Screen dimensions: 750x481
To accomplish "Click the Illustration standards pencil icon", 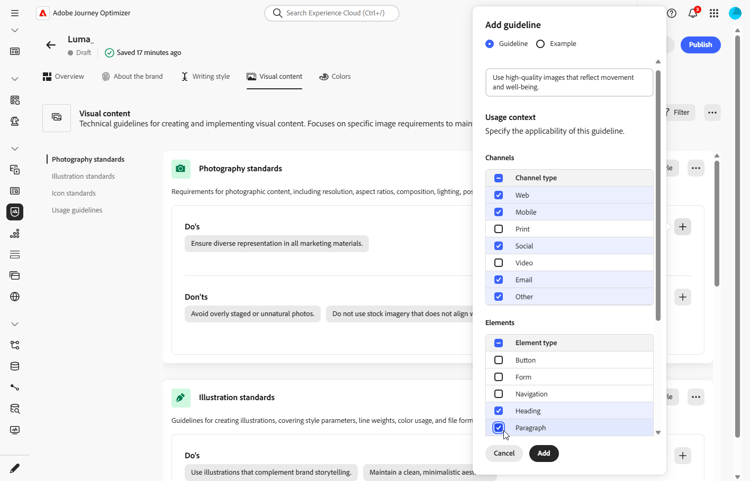I will [x=181, y=398].
